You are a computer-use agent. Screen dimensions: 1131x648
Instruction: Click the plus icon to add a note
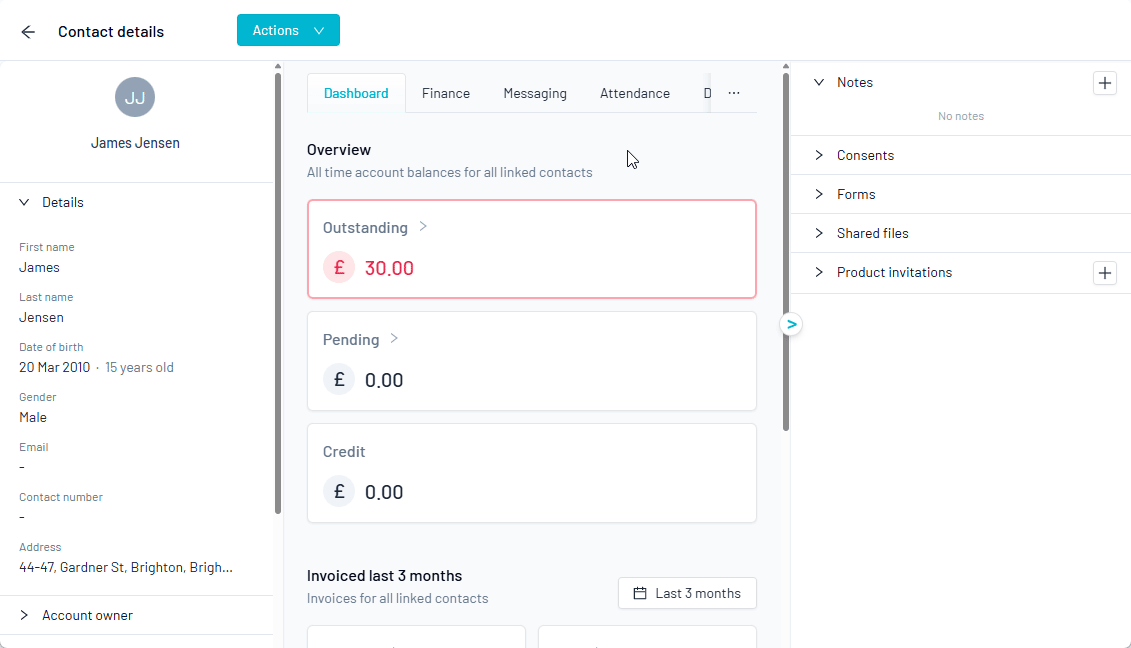(1104, 82)
